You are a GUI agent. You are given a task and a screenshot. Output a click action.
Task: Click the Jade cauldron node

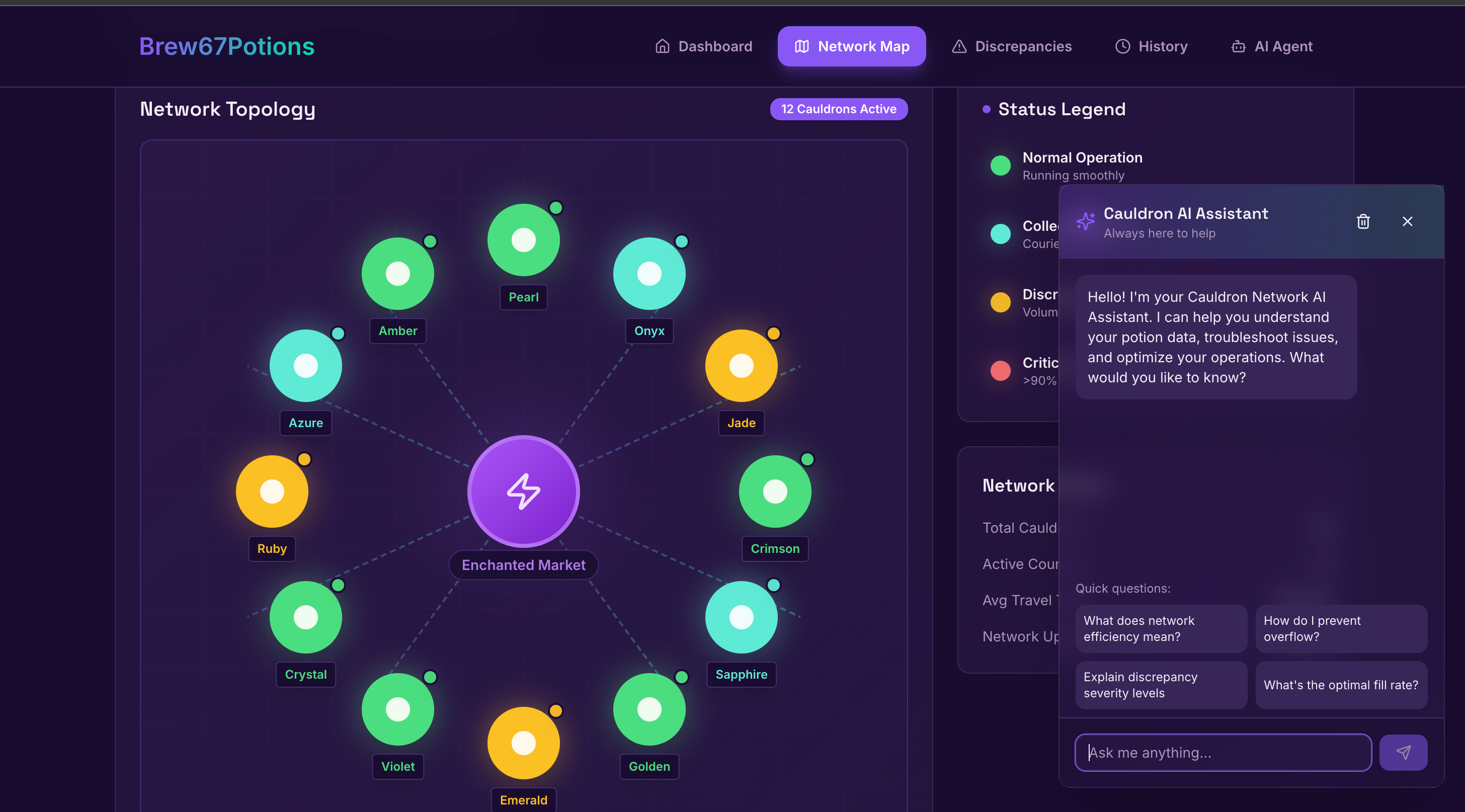click(741, 366)
